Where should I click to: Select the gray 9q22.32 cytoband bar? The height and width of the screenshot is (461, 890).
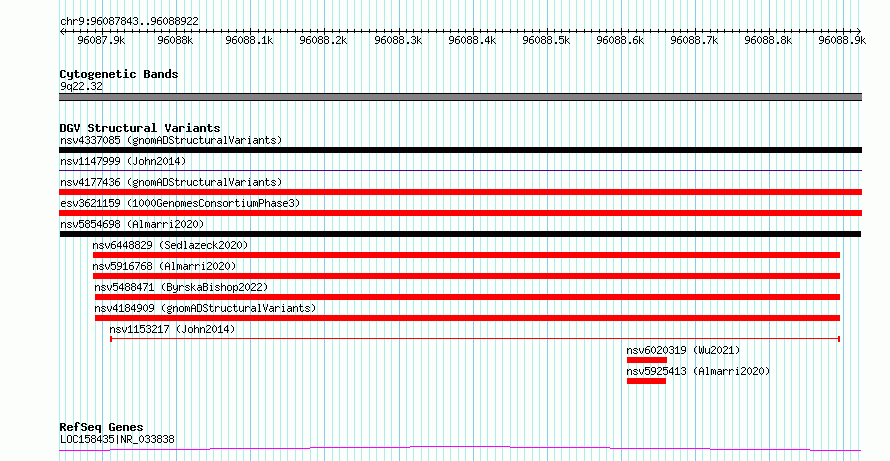[x=460, y=97]
